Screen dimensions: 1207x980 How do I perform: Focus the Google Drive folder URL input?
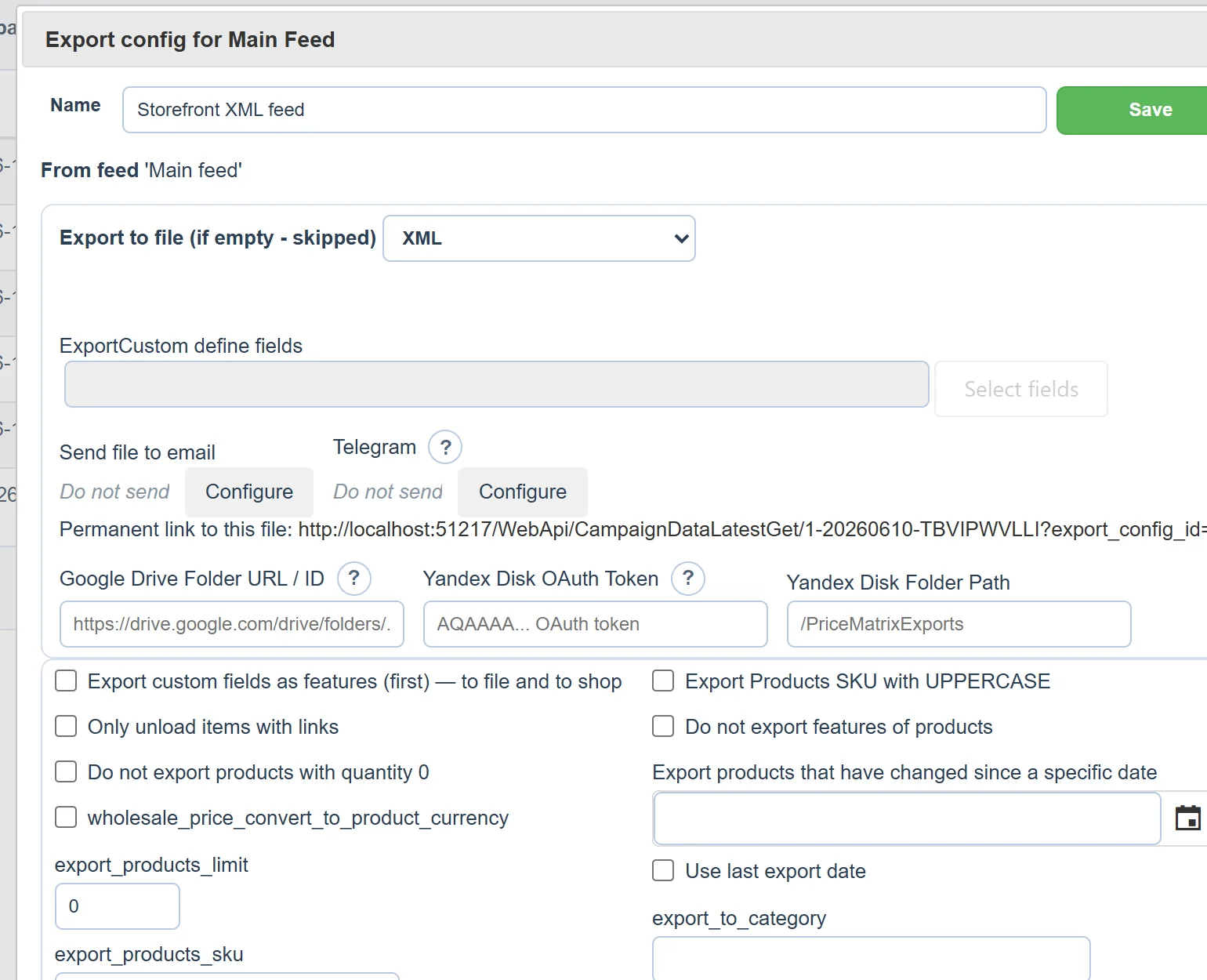point(232,624)
